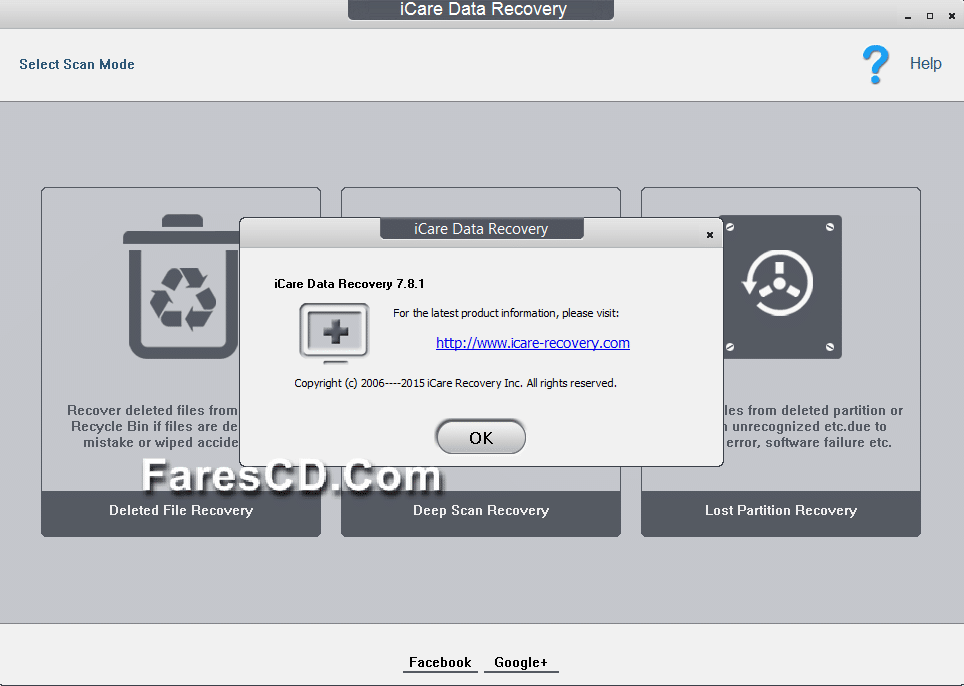Open the Google+ link
This screenshot has width=964, height=686.
click(x=521, y=663)
